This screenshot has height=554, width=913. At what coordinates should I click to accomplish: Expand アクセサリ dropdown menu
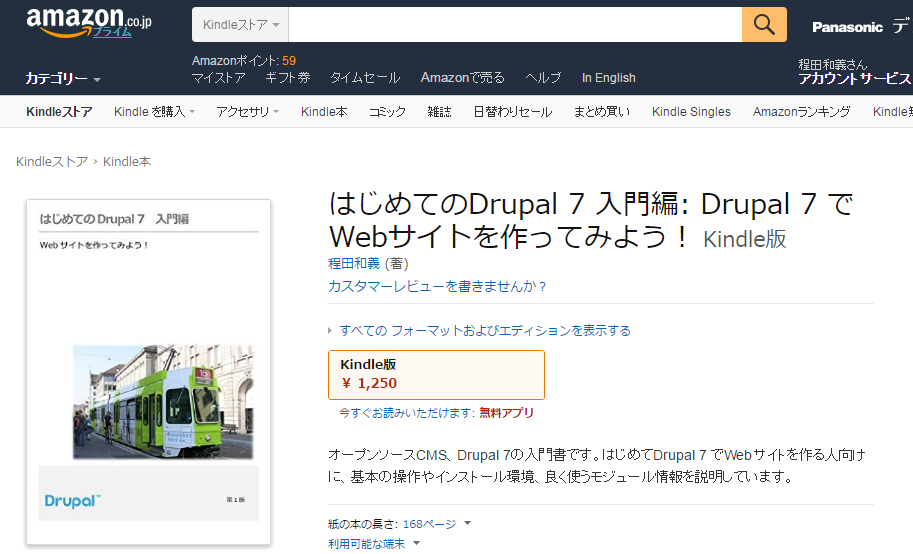pyautogui.click(x=247, y=111)
